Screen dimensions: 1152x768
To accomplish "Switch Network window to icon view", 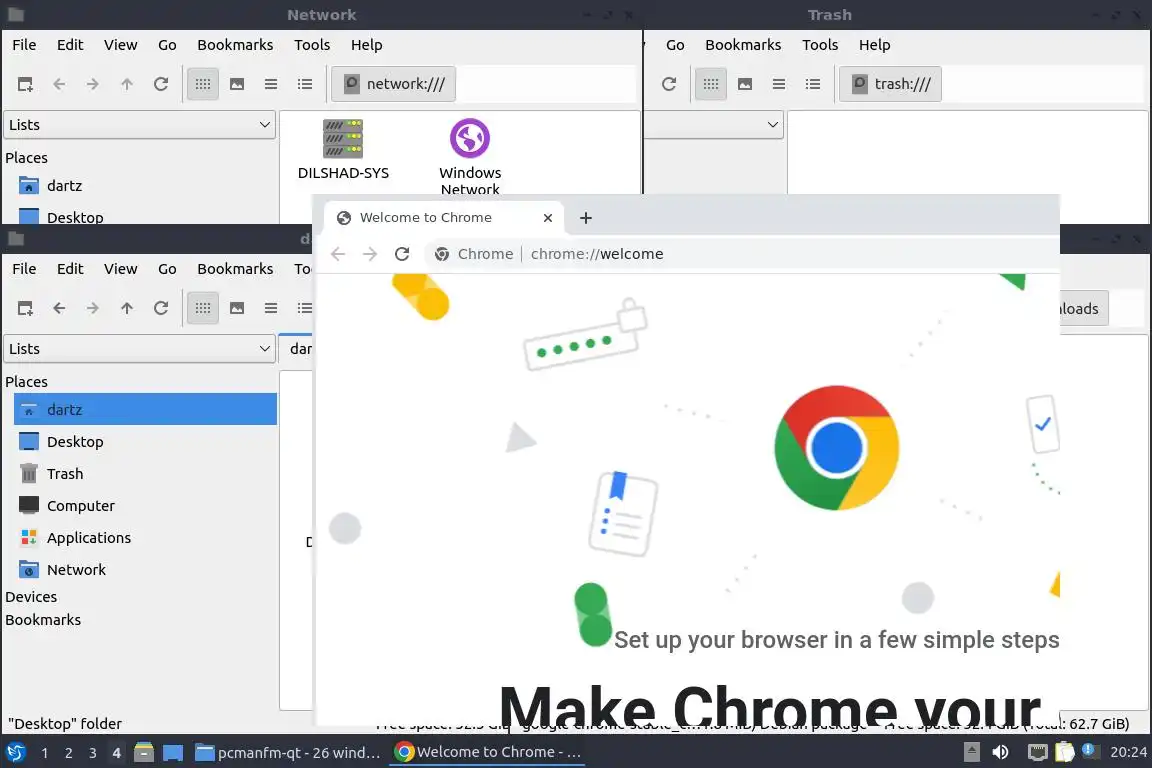I will pyautogui.click(x=203, y=84).
